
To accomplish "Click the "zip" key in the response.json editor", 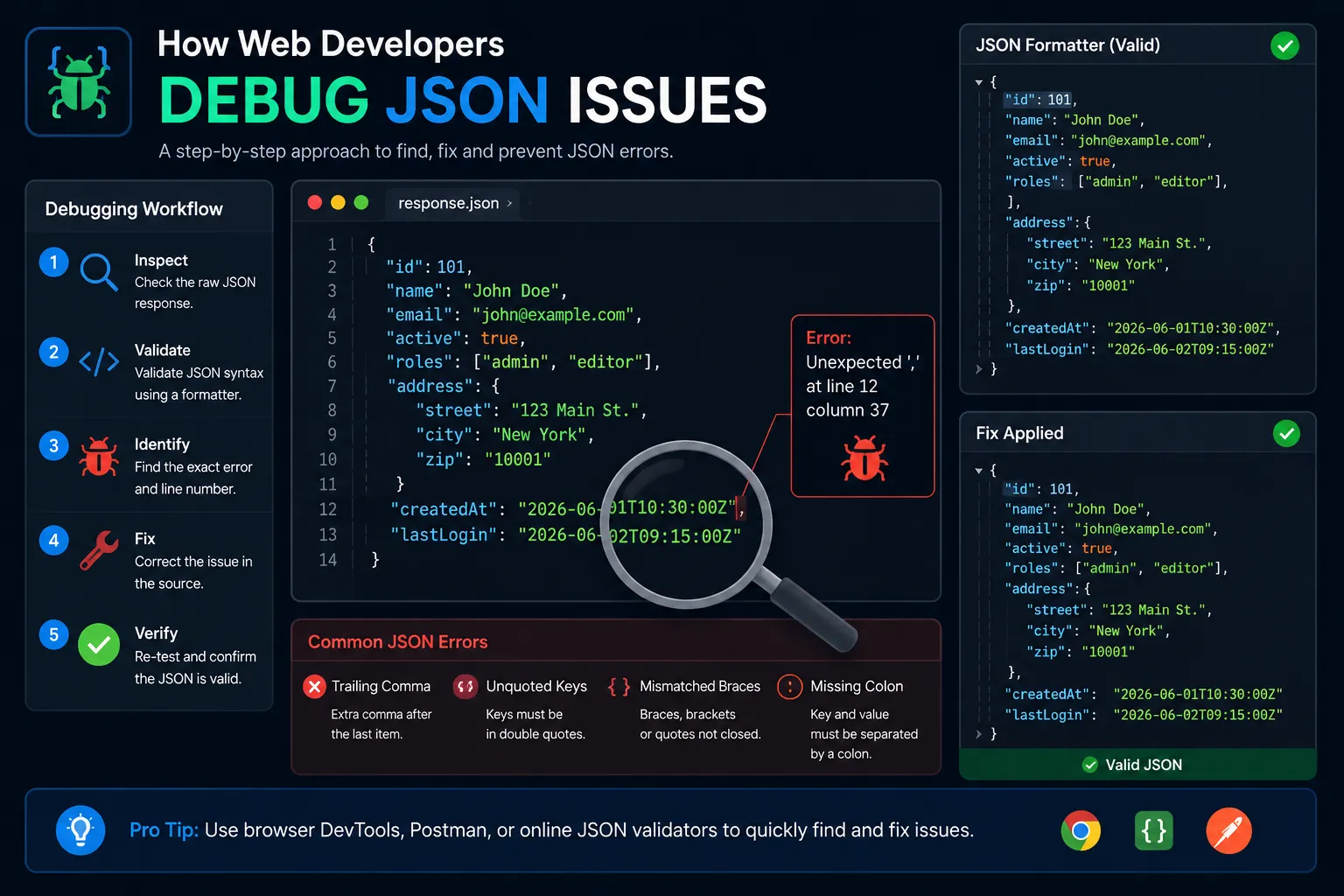I will [x=438, y=459].
